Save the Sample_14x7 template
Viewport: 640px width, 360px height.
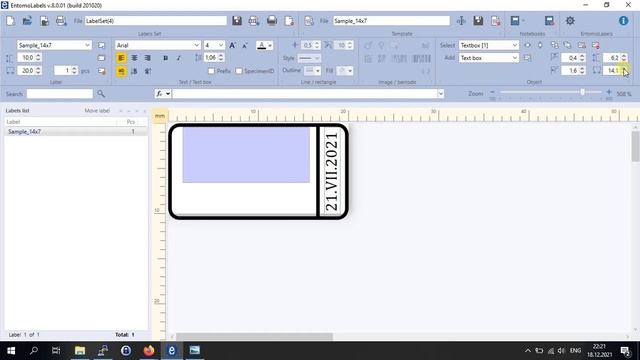pos(478,21)
